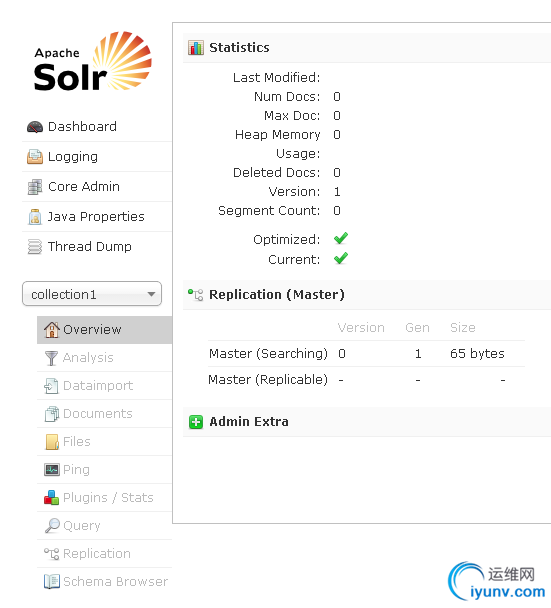Open the Ping link
Screen dimensions: 551x608
[x=104, y=470]
